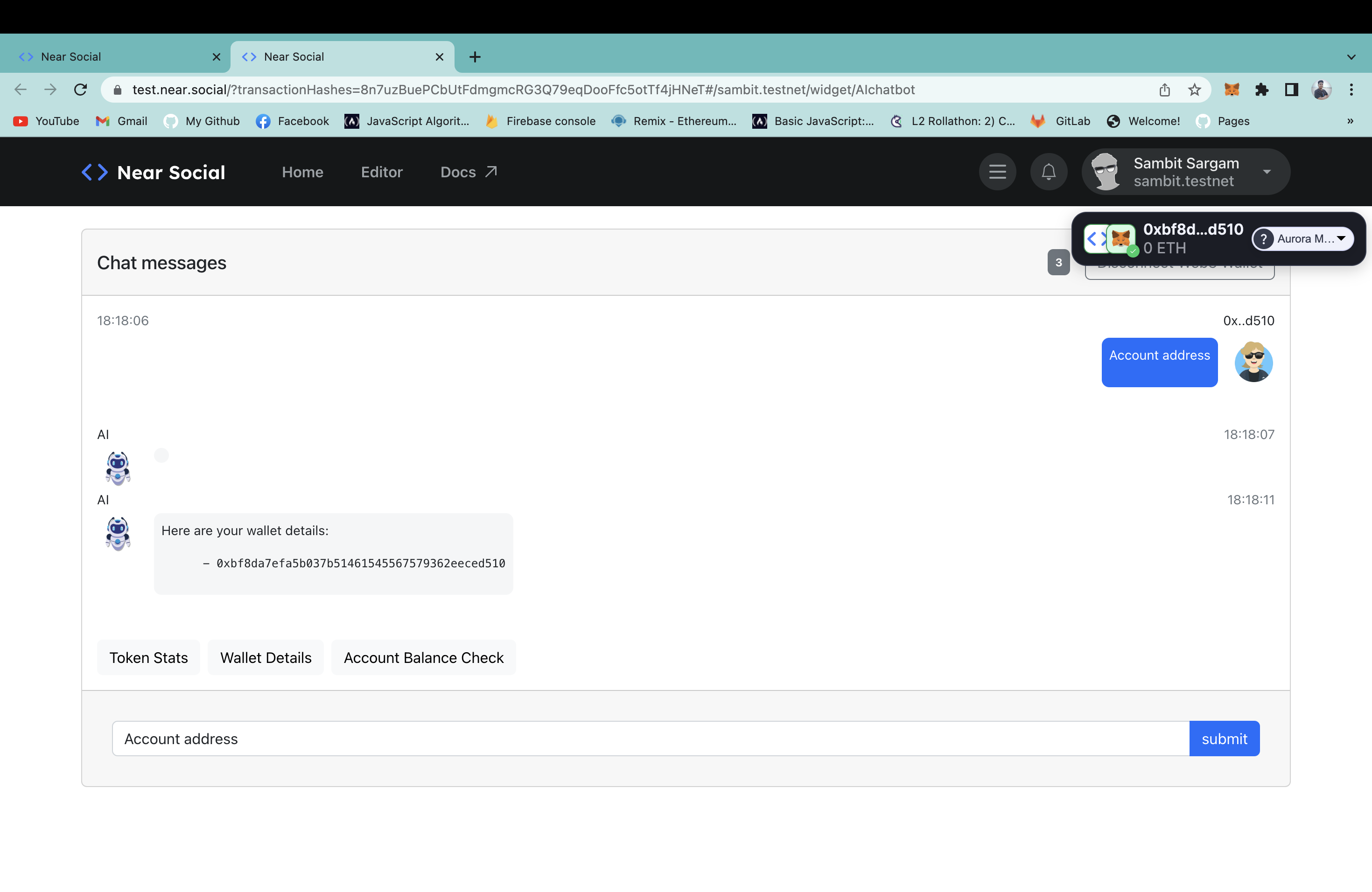Click the MetaMask fox extension icon

1232,90
